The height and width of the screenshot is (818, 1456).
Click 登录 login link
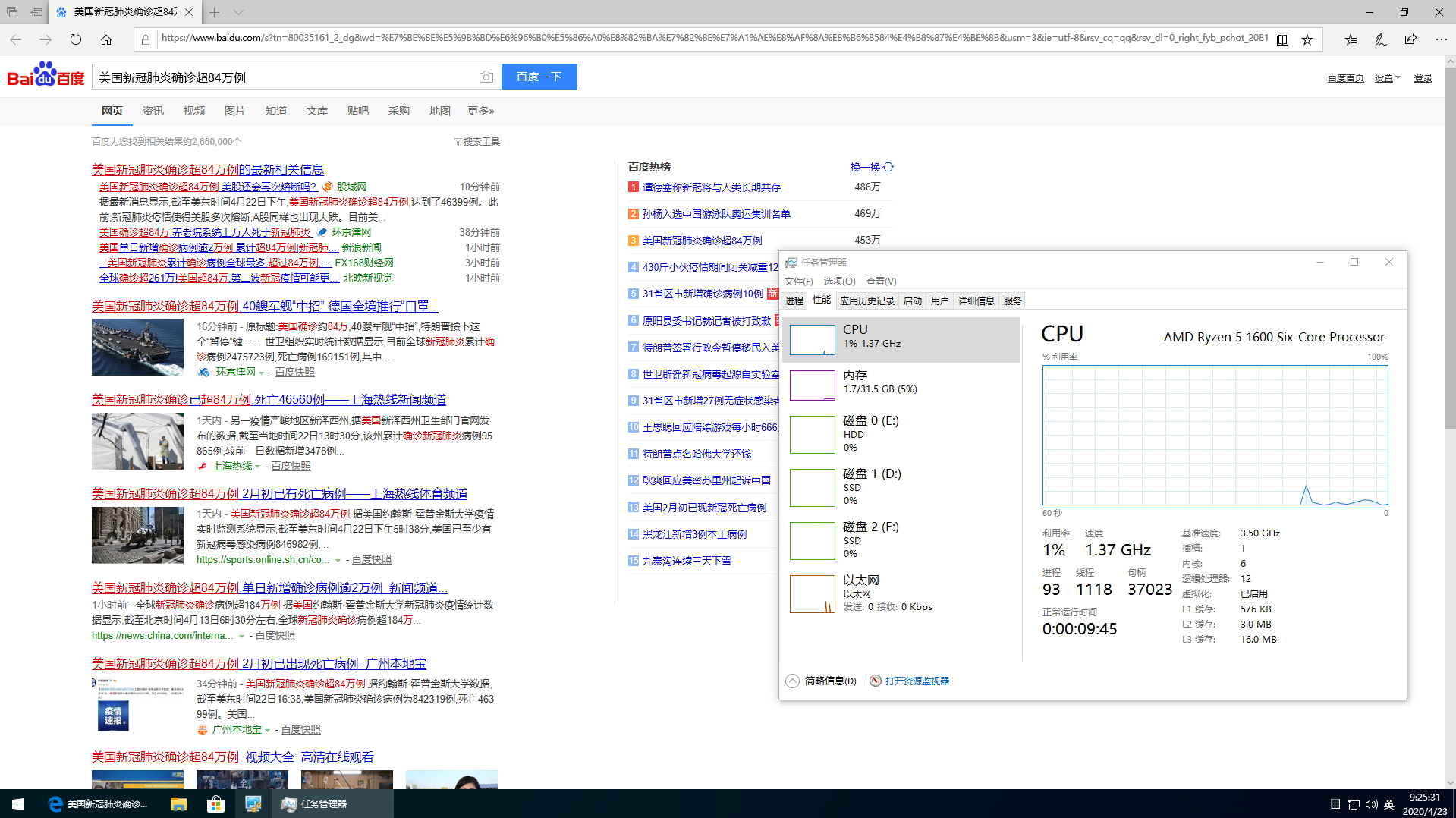tap(1423, 78)
